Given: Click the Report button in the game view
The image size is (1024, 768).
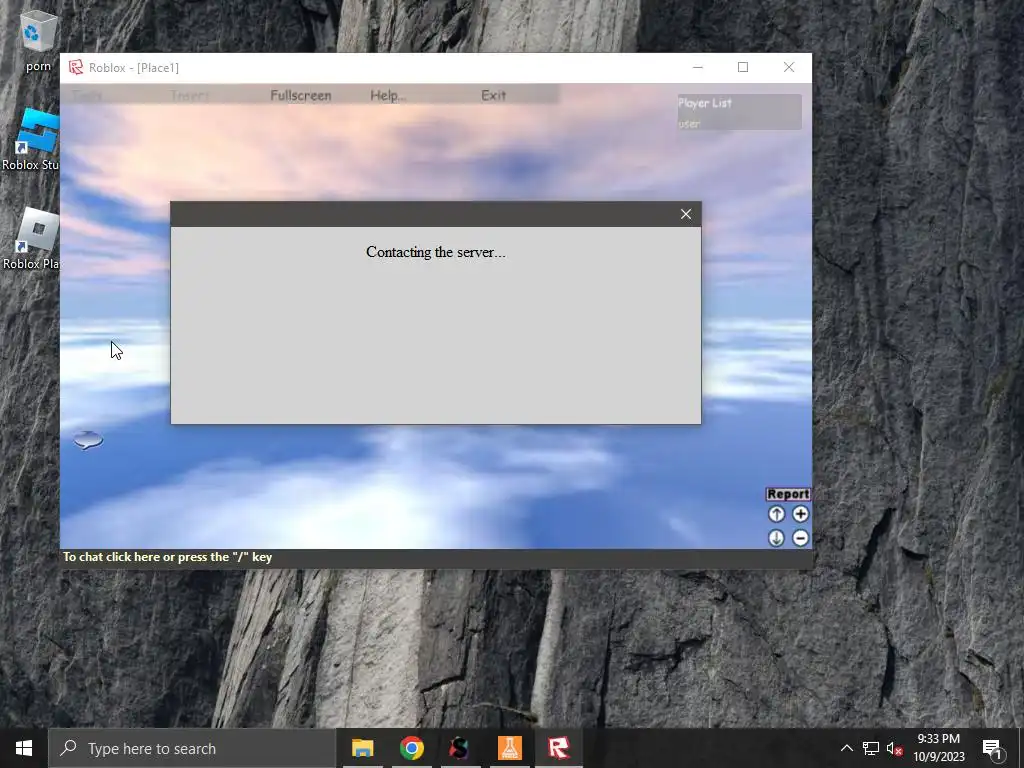Looking at the screenshot, I should (788, 494).
